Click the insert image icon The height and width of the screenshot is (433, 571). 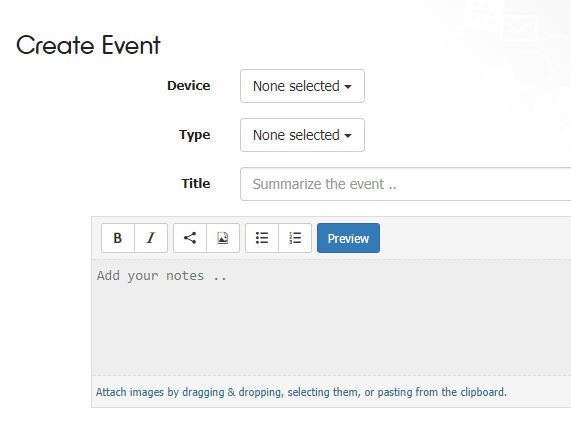pyautogui.click(x=223, y=238)
